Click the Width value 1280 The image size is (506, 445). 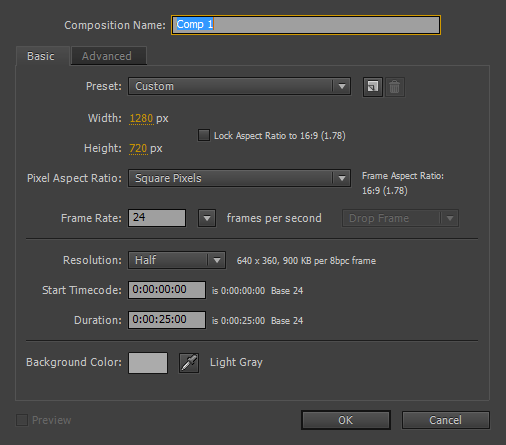141,118
